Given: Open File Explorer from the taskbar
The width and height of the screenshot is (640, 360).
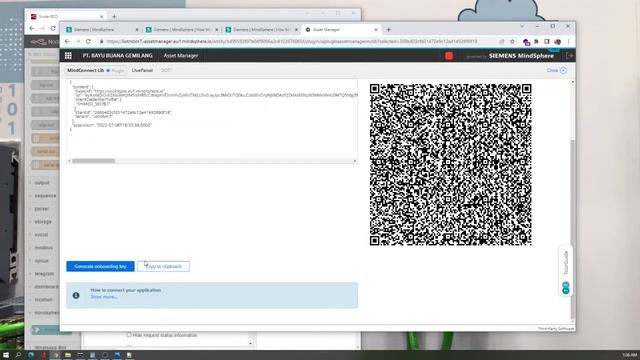Looking at the screenshot, I should (68, 355).
